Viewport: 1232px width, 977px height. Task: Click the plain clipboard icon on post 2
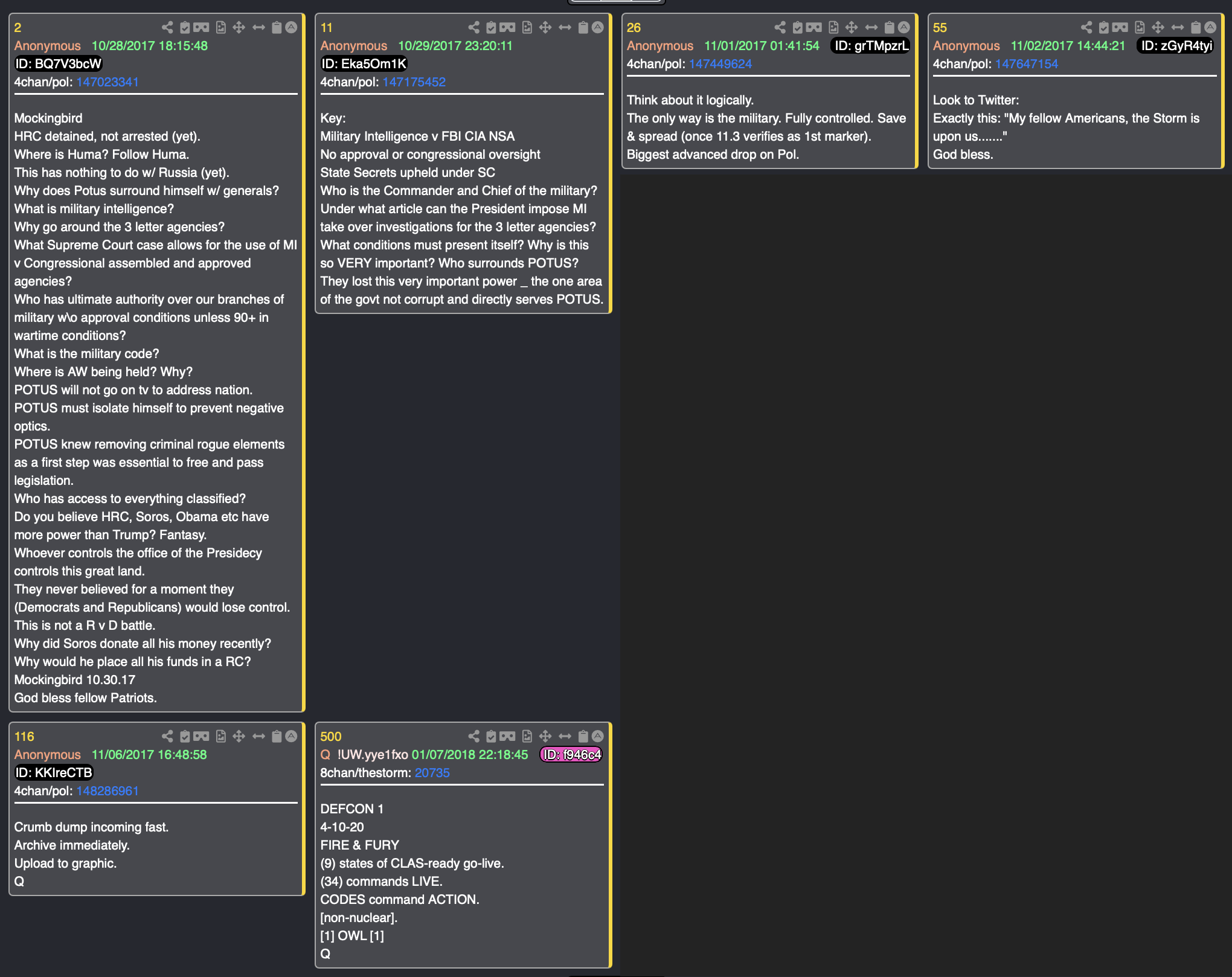click(x=277, y=27)
